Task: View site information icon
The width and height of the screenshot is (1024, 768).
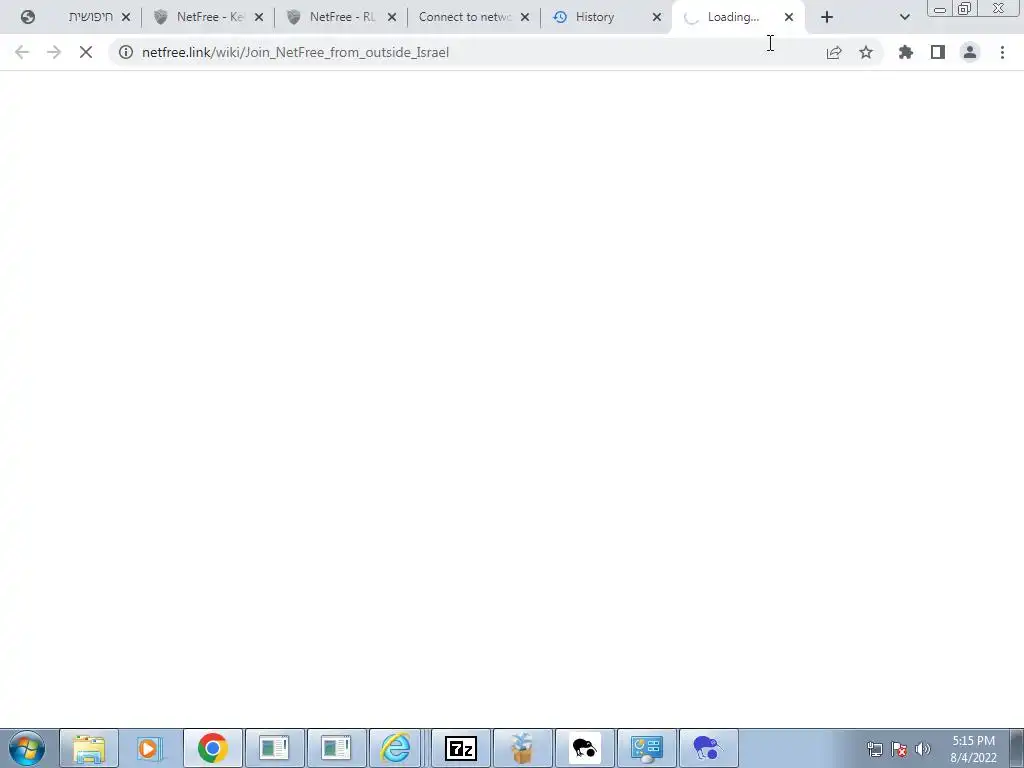Action: 126,52
